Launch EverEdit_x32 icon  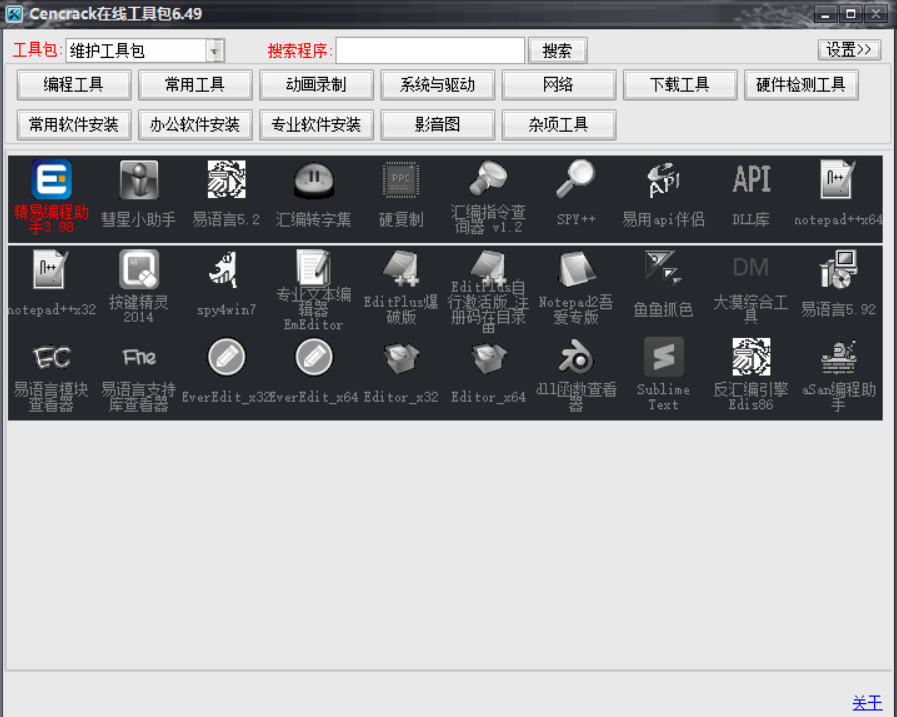point(227,358)
